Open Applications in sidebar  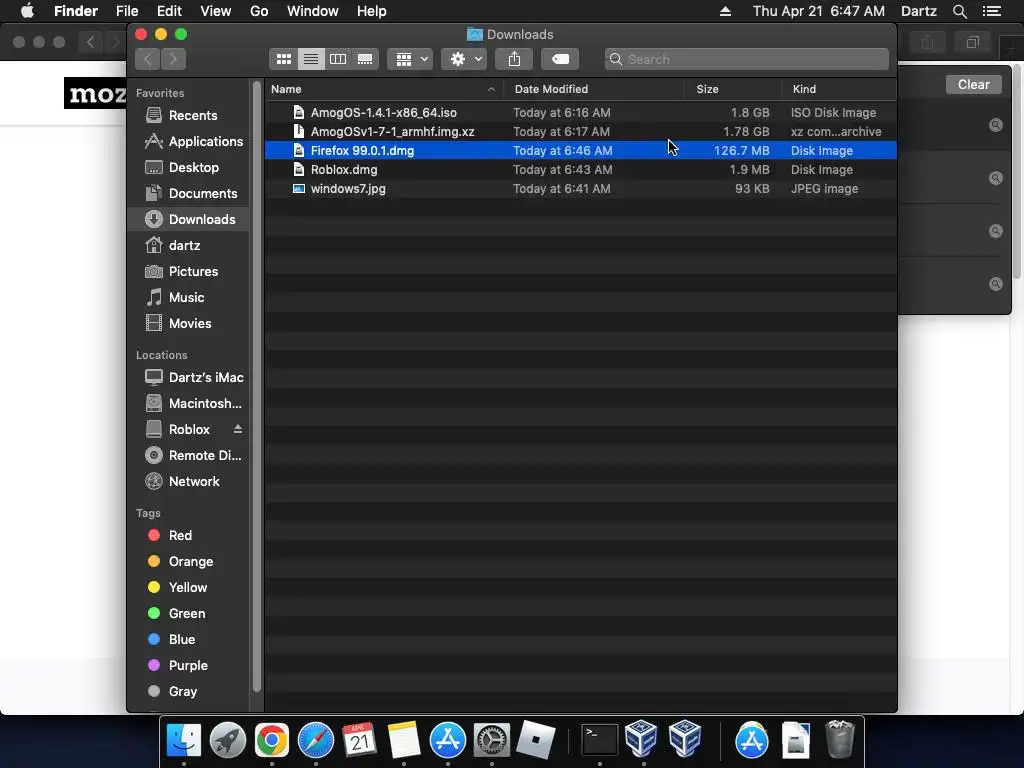pos(189,141)
